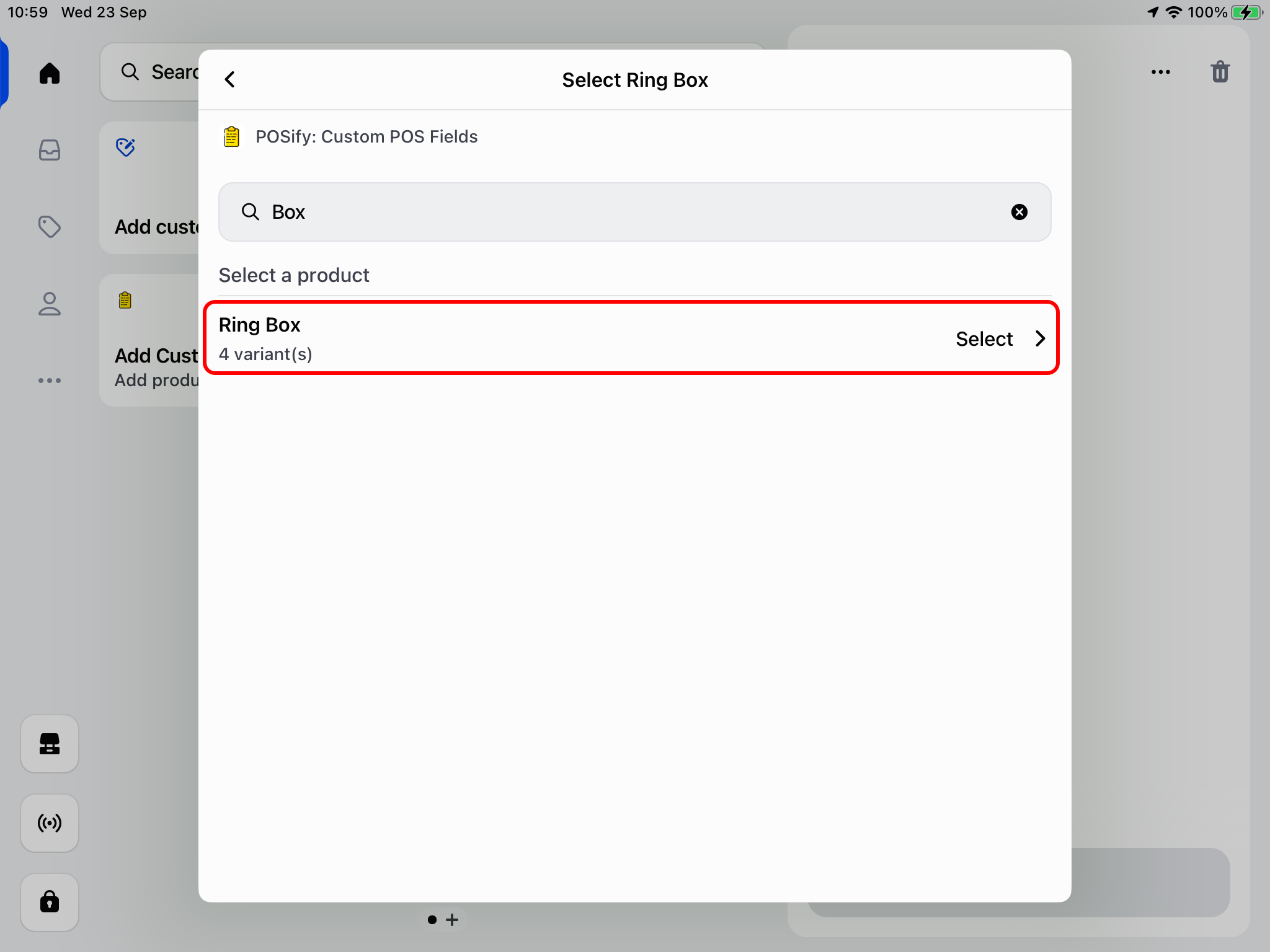The image size is (1270, 952).
Task: Clear the Box search text
Action: [x=1019, y=212]
